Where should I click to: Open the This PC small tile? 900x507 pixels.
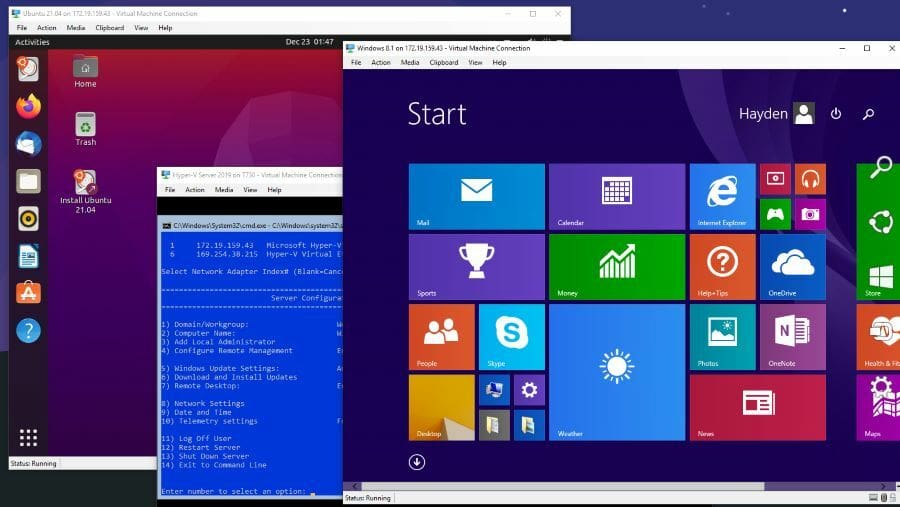coord(494,390)
